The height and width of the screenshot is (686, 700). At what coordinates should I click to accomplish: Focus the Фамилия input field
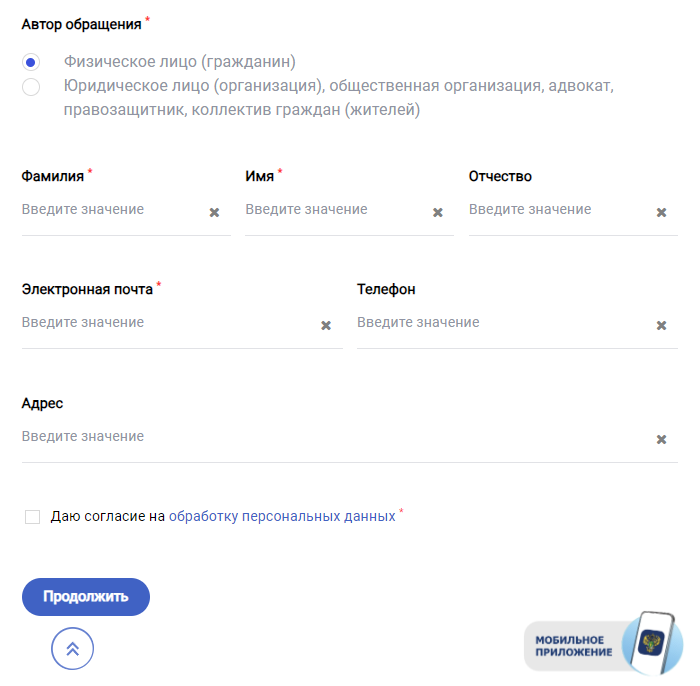click(x=110, y=210)
